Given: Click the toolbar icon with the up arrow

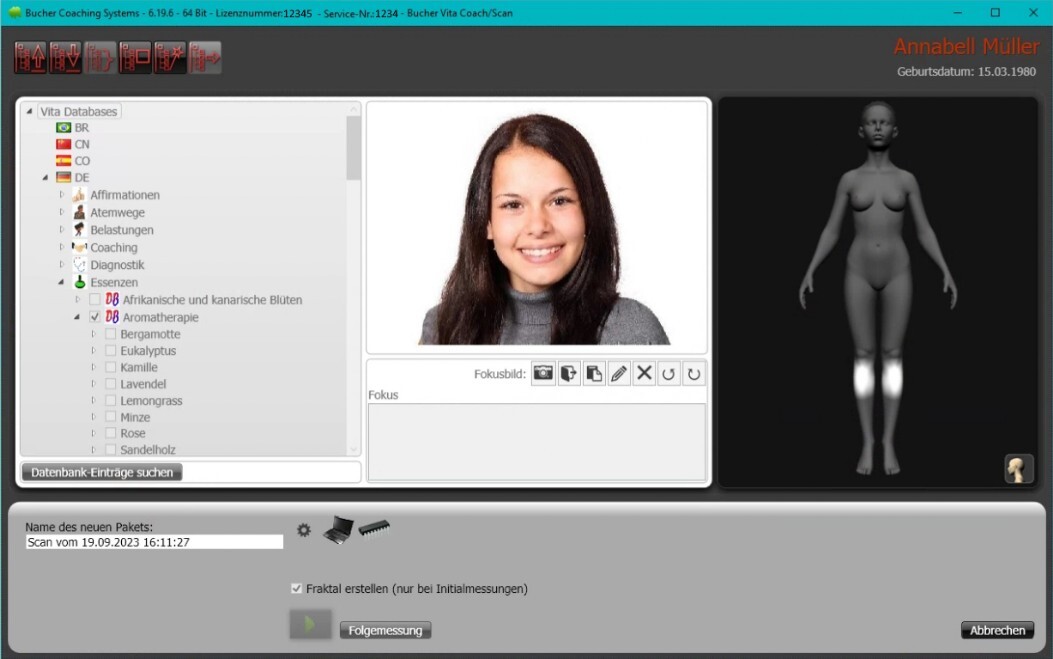Looking at the screenshot, I should 30,58.
